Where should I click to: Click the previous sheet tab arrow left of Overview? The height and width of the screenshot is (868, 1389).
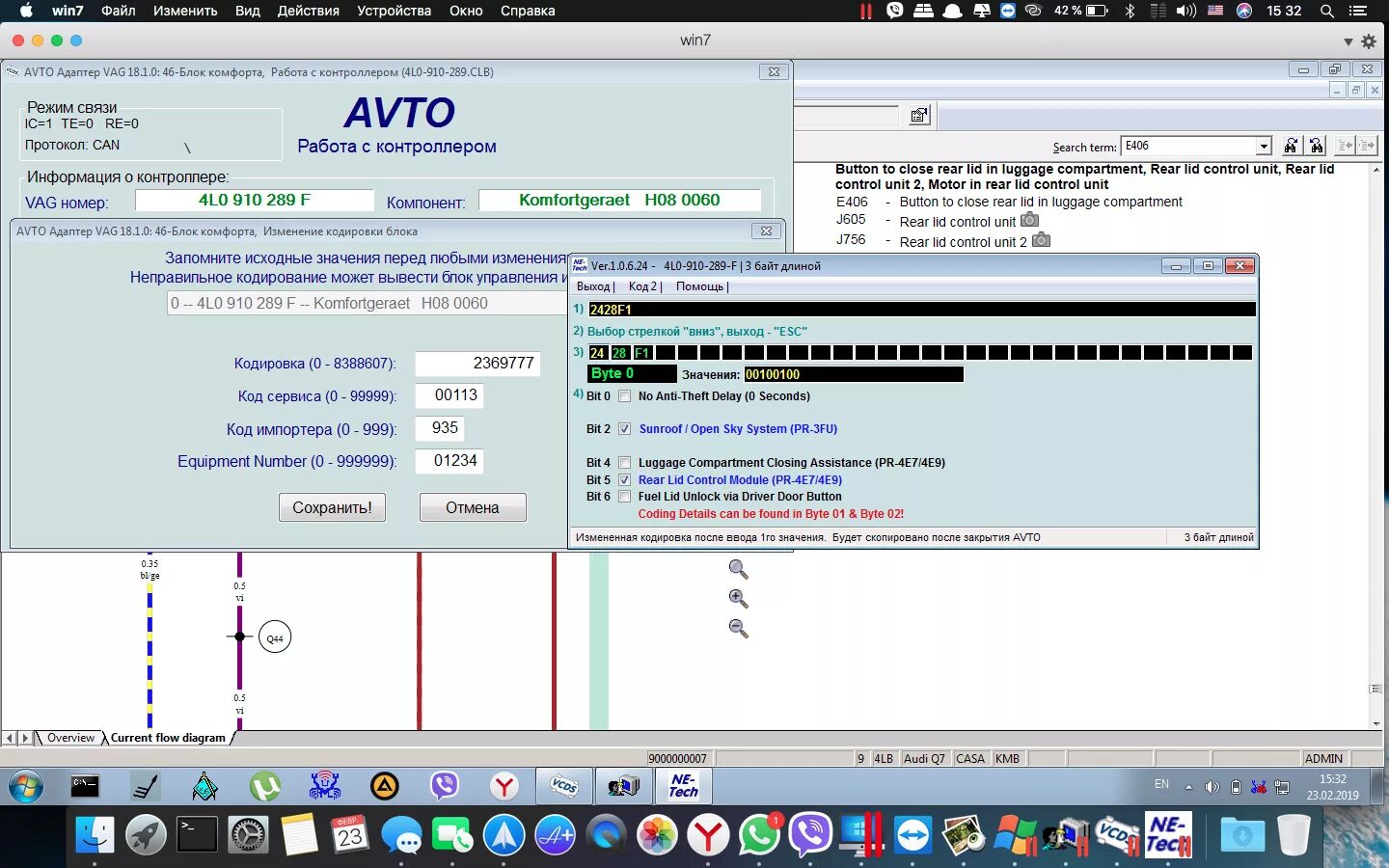click(10, 738)
